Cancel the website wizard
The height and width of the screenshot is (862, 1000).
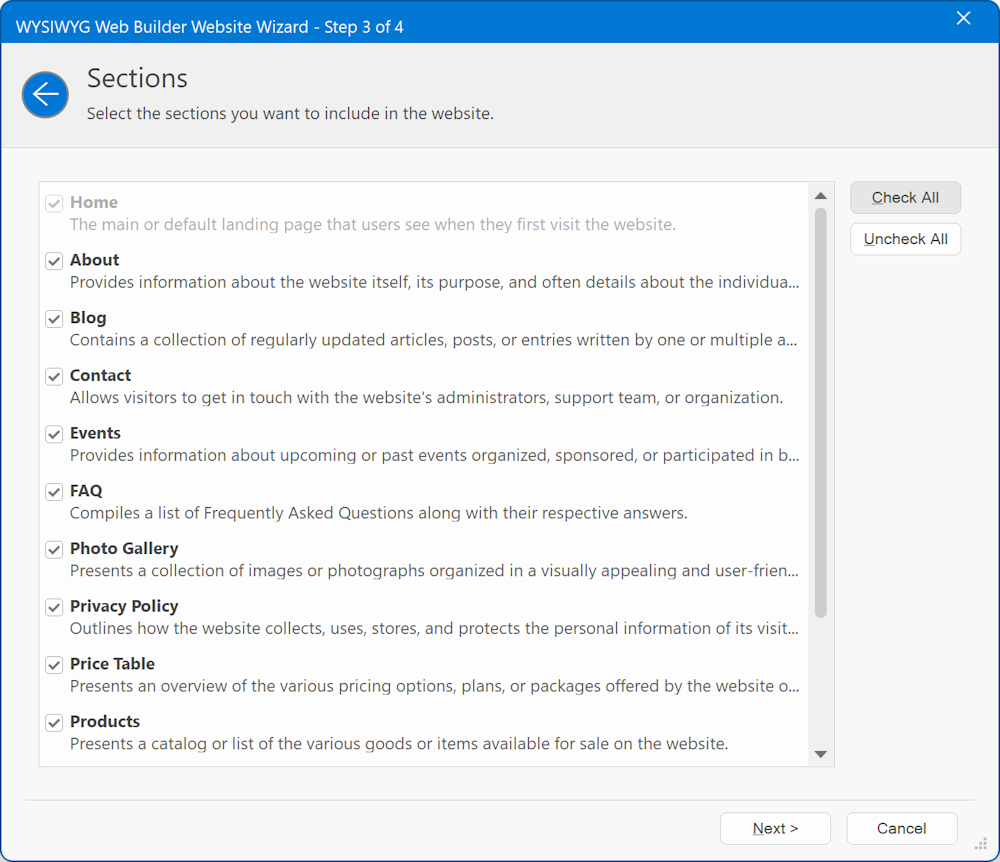point(901,828)
